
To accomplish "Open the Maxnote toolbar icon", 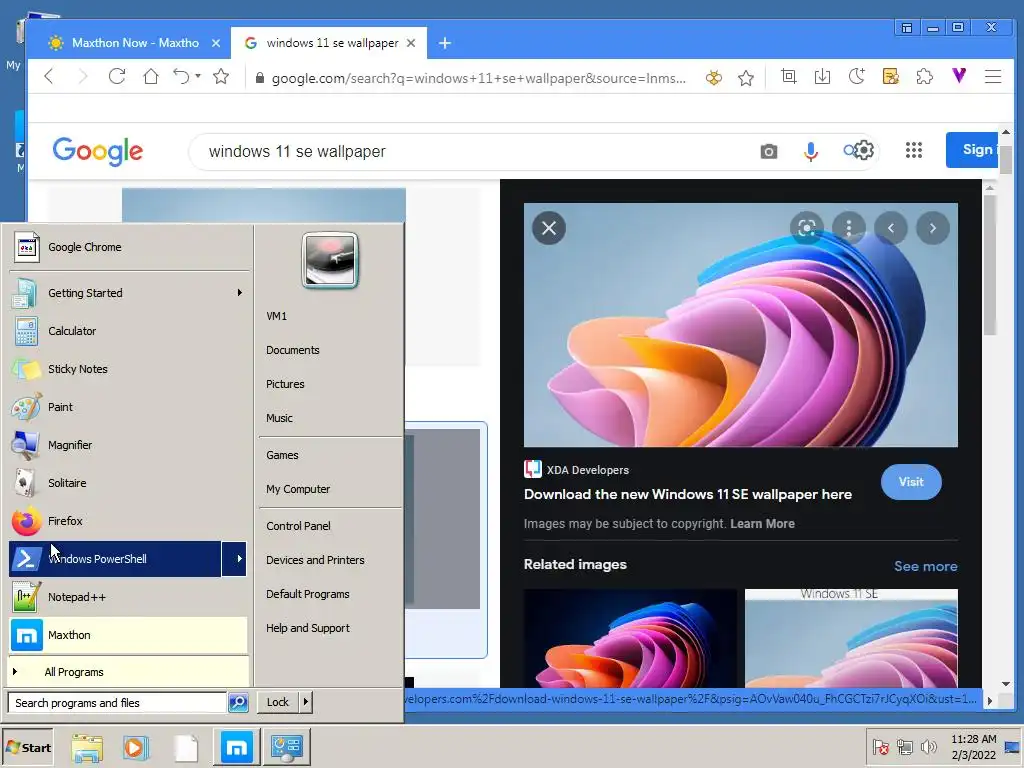I will [890, 77].
